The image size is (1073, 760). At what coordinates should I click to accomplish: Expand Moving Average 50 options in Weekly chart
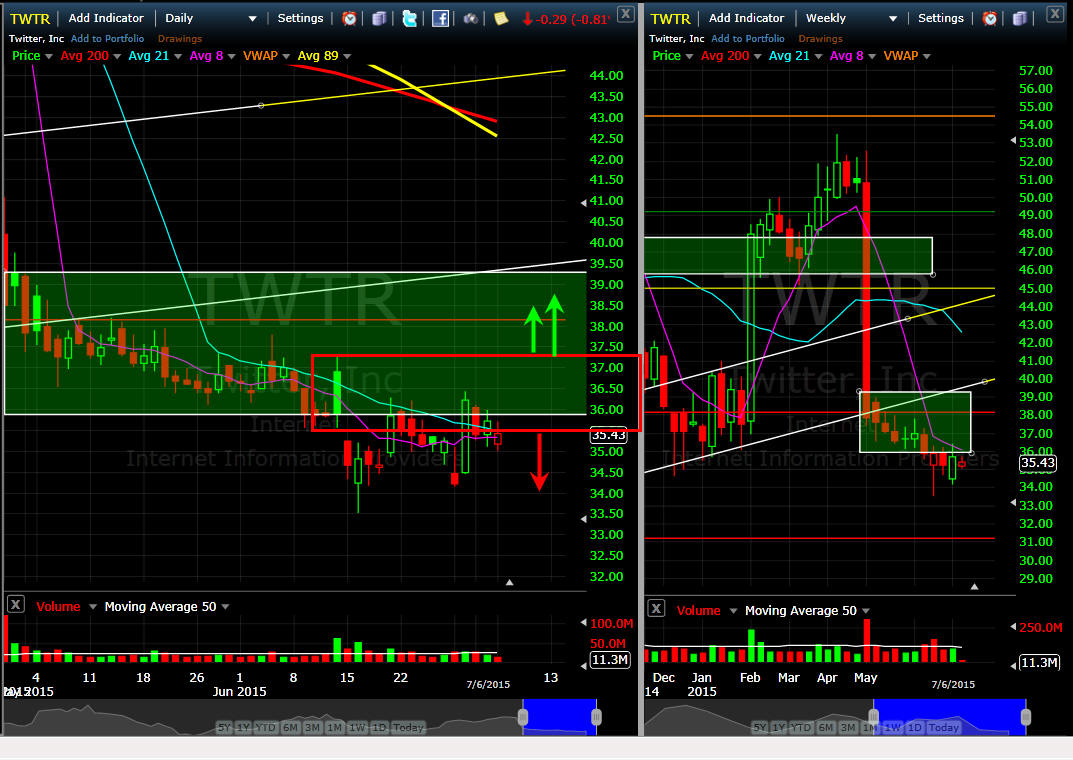866,611
